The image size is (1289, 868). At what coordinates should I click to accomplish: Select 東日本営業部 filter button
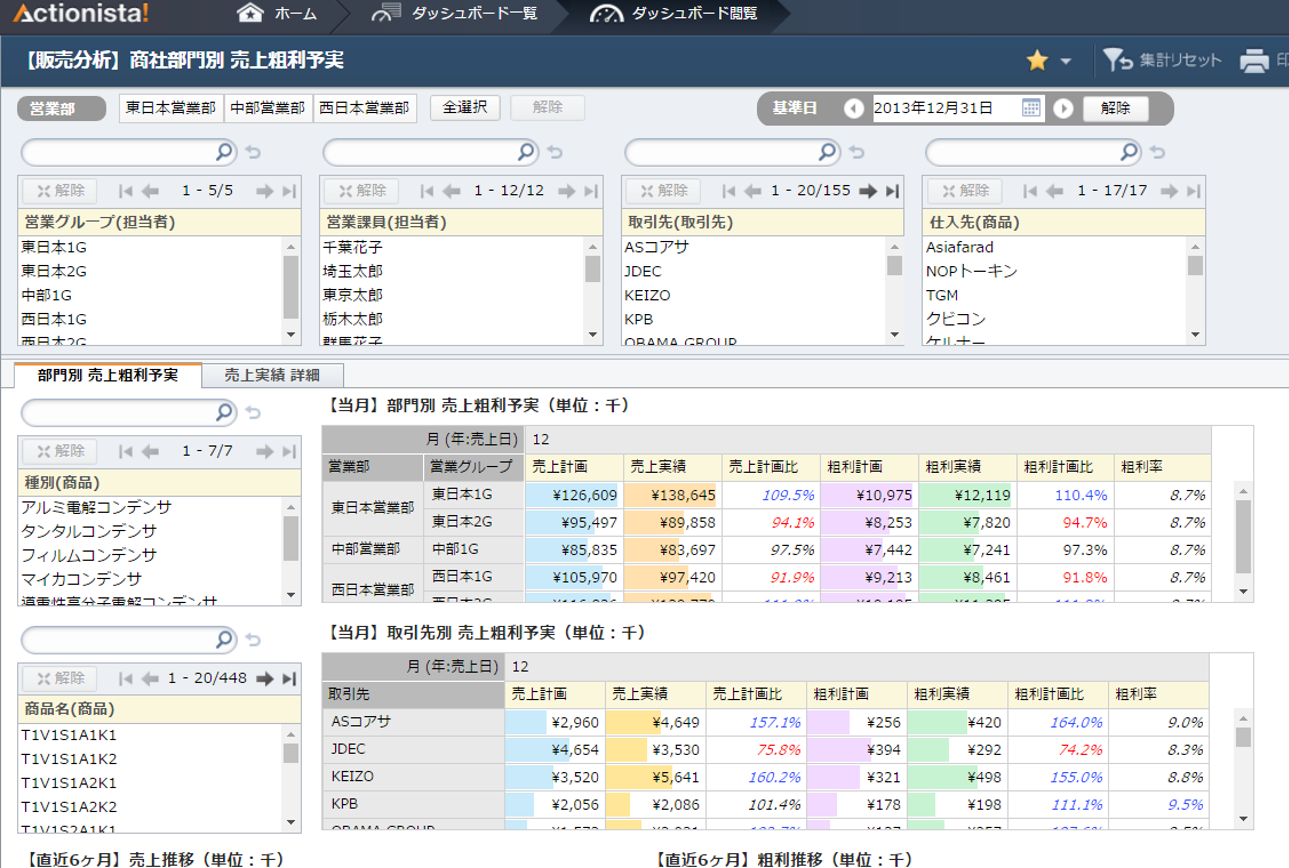171,108
